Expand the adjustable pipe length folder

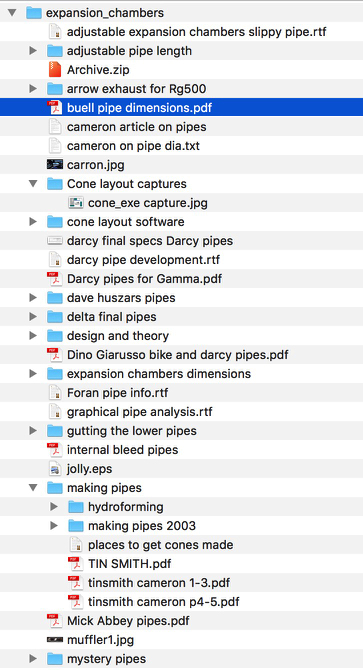point(33,51)
